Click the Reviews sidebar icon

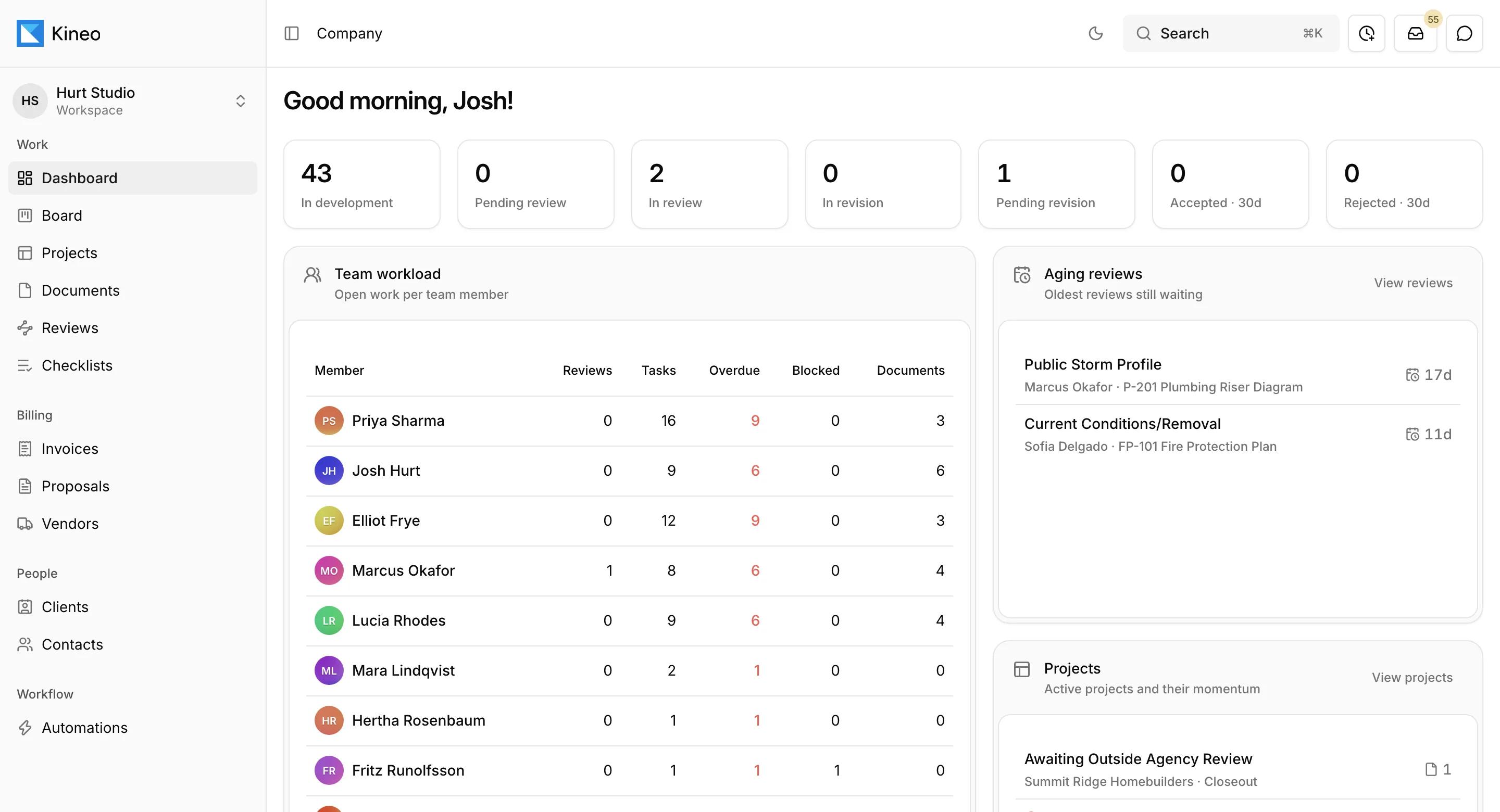24,328
